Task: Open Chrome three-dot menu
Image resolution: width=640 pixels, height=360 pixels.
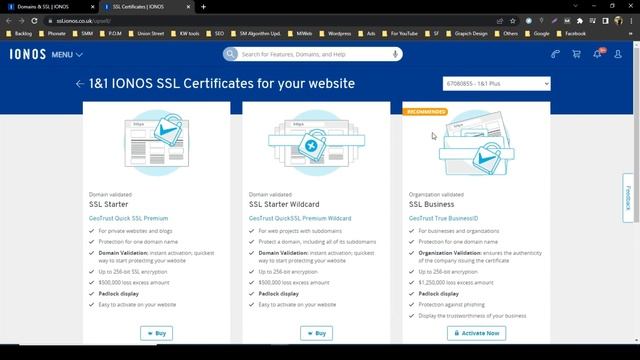Action: pos(631,21)
